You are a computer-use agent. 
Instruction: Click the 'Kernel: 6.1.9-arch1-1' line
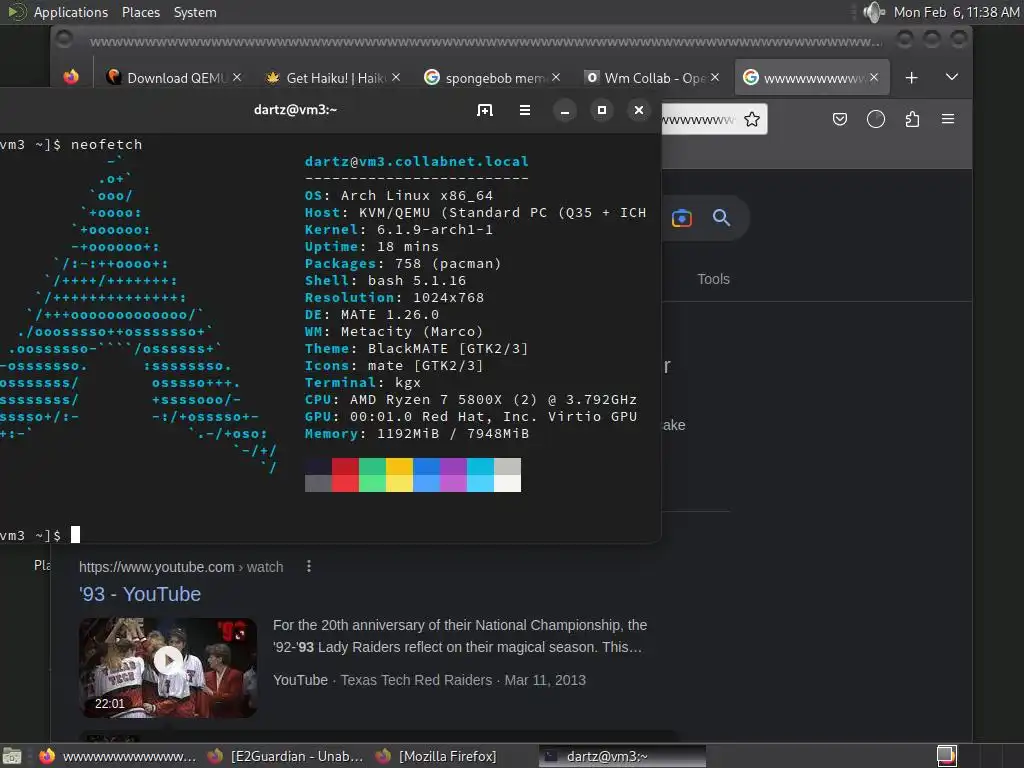point(399,229)
